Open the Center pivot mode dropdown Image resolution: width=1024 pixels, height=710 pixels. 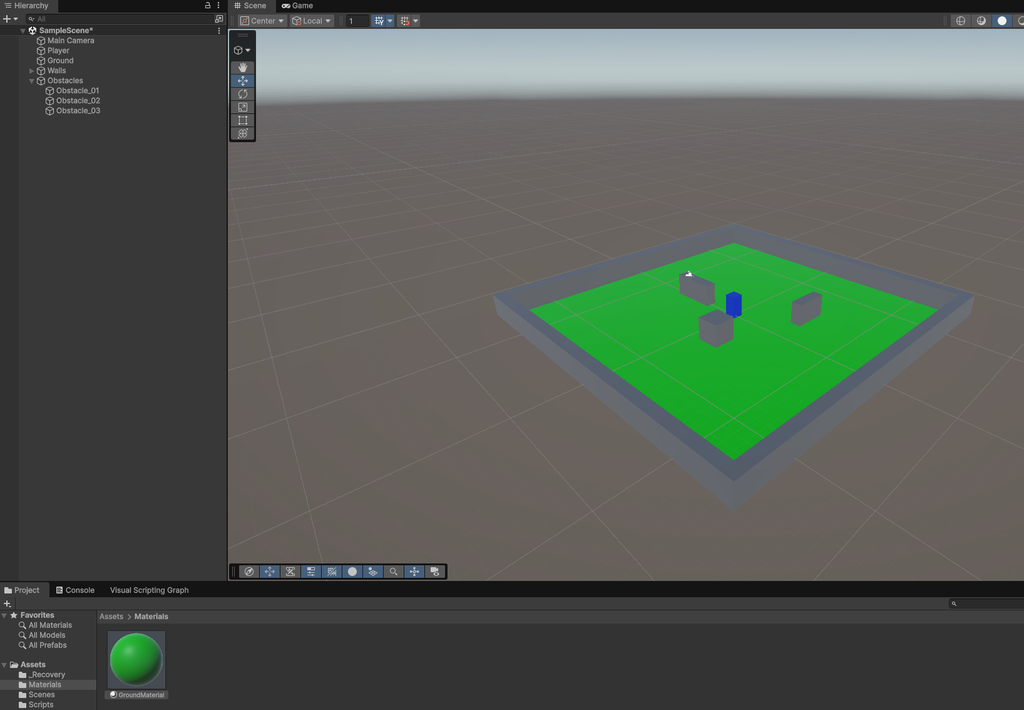262,21
